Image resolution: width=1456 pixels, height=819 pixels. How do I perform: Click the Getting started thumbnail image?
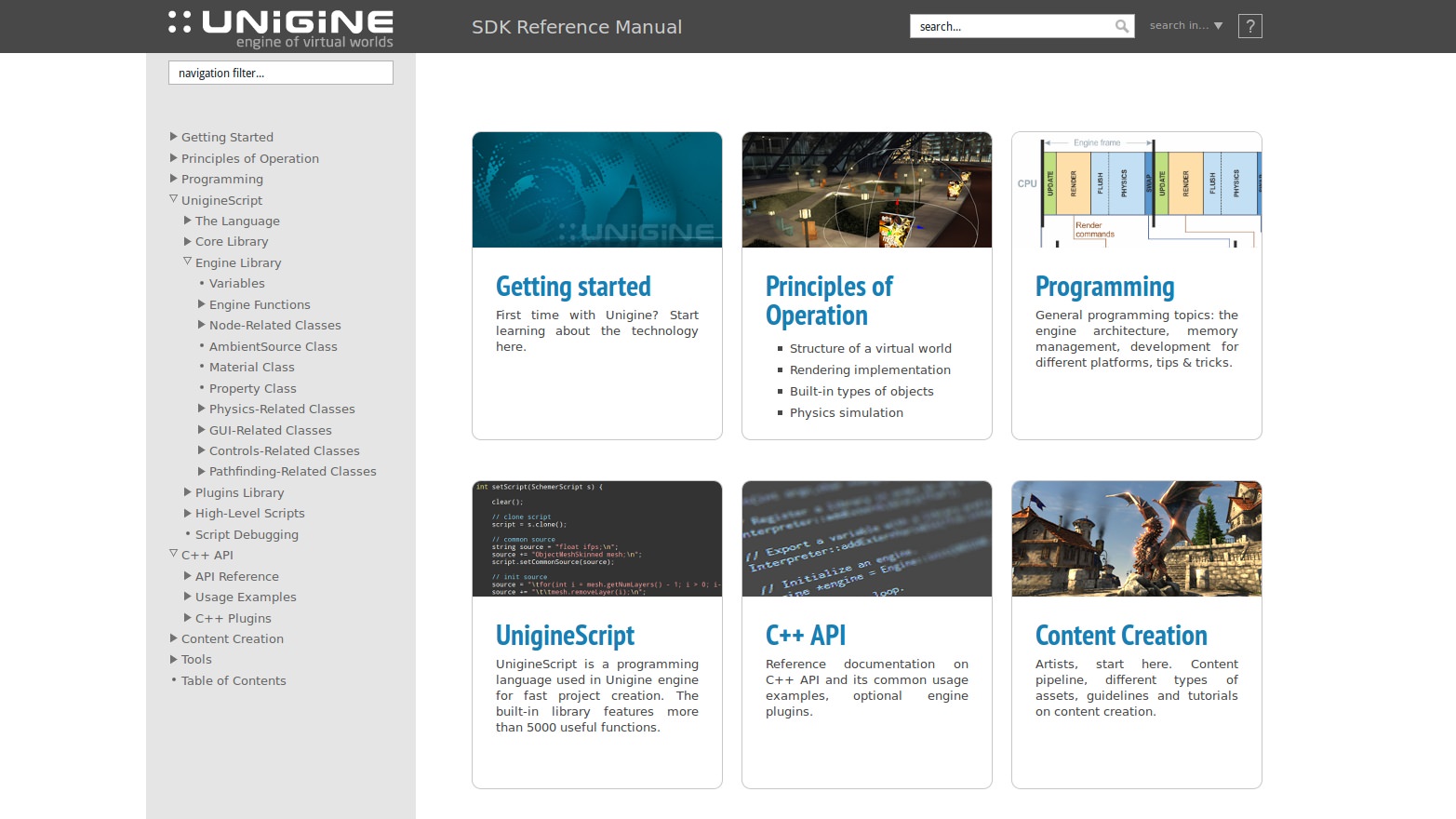tap(597, 190)
